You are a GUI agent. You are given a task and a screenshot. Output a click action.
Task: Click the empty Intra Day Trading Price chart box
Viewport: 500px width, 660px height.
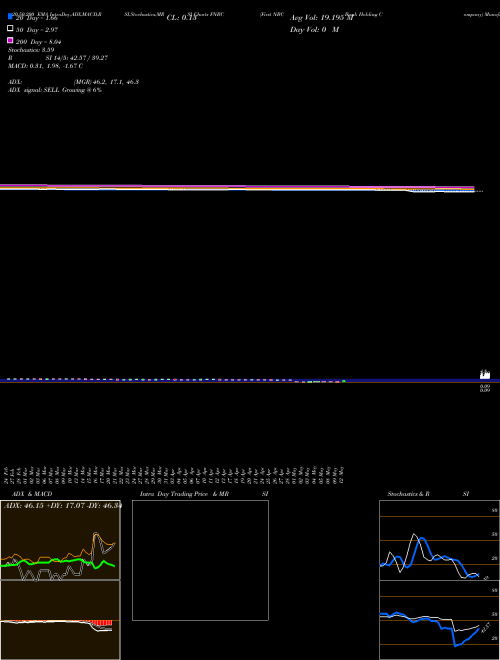(x=200, y=560)
